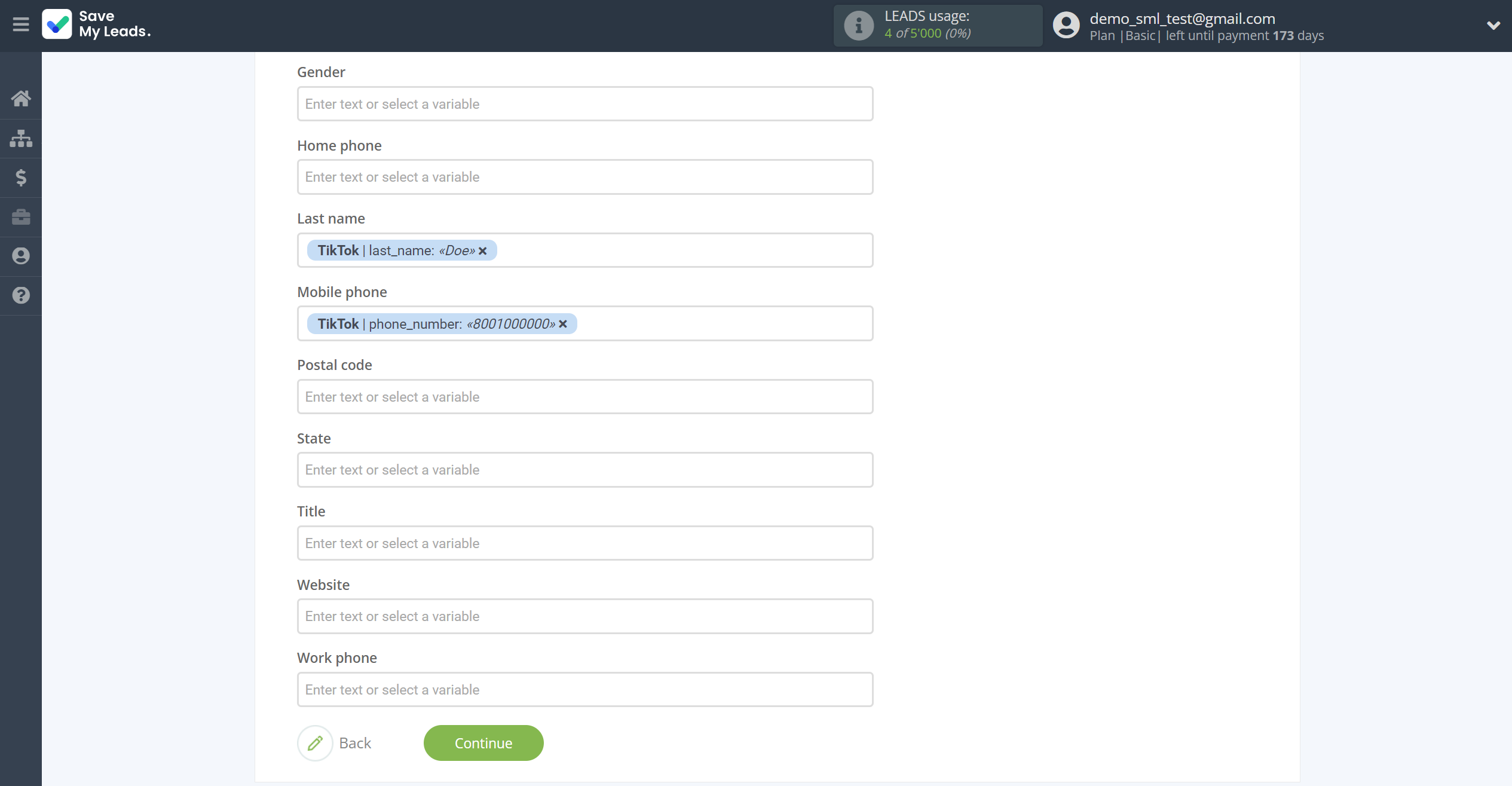This screenshot has width=1512, height=786.
Task: Open the connections sitemap icon
Action: click(x=21, y=138)
